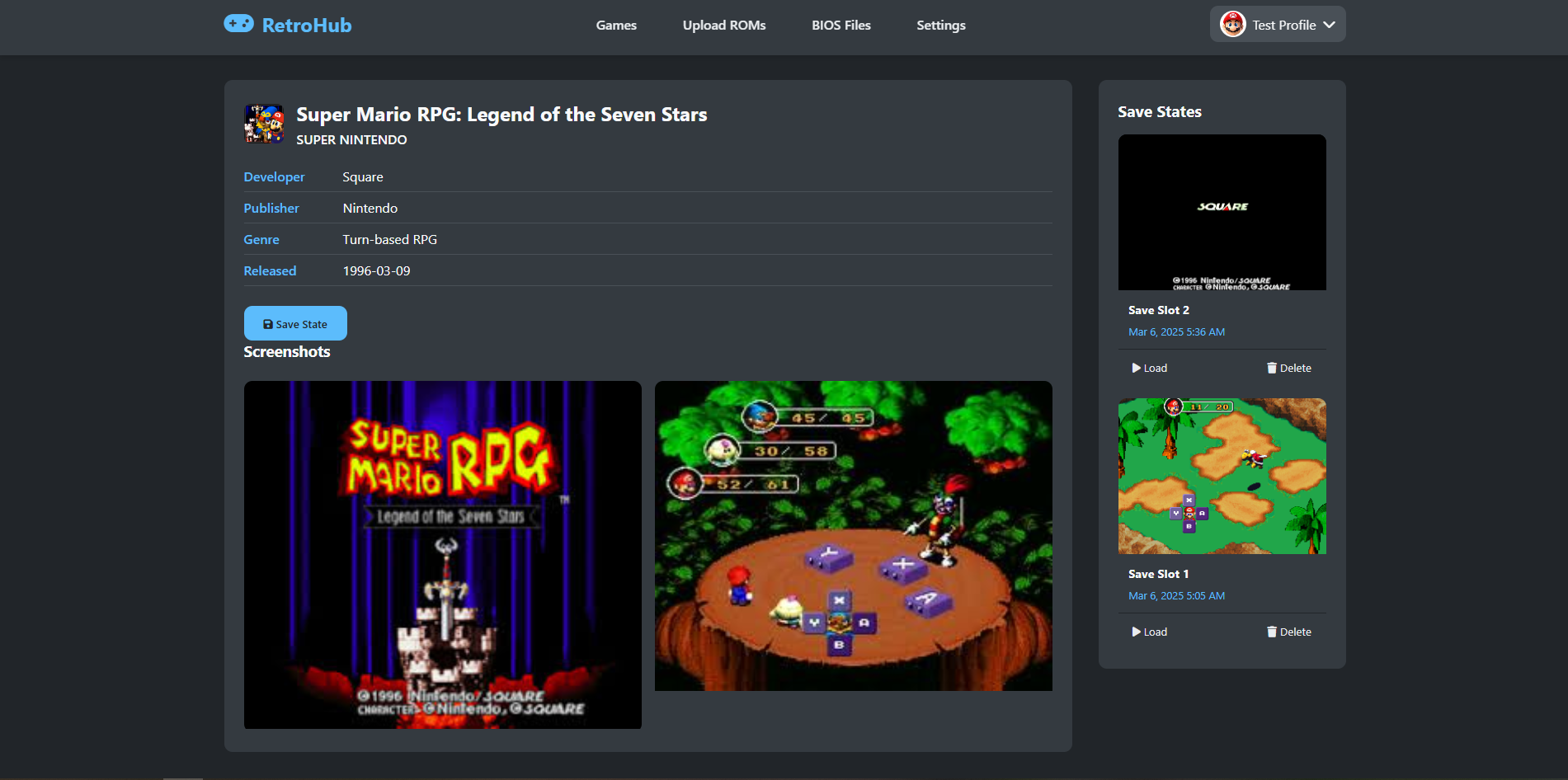Go to Upload ROMs page
This screenshot has width=1568, height=780.
723,26
